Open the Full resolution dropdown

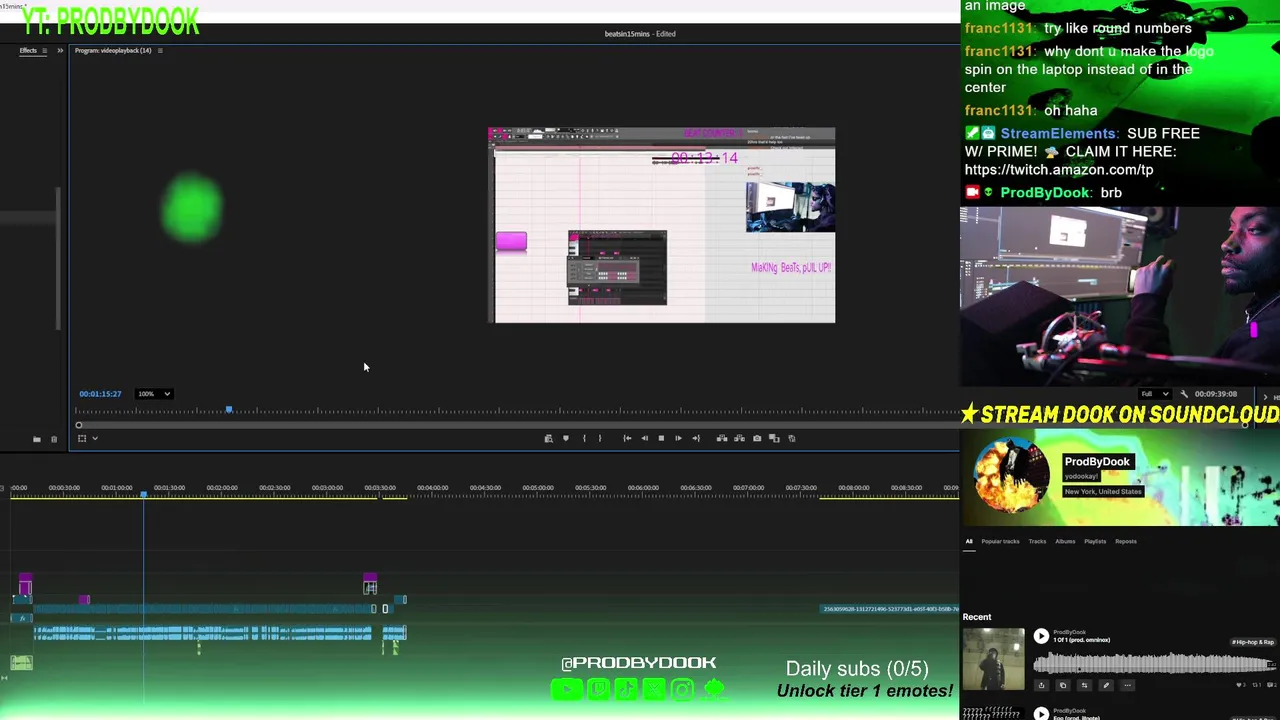[1155, 393]
